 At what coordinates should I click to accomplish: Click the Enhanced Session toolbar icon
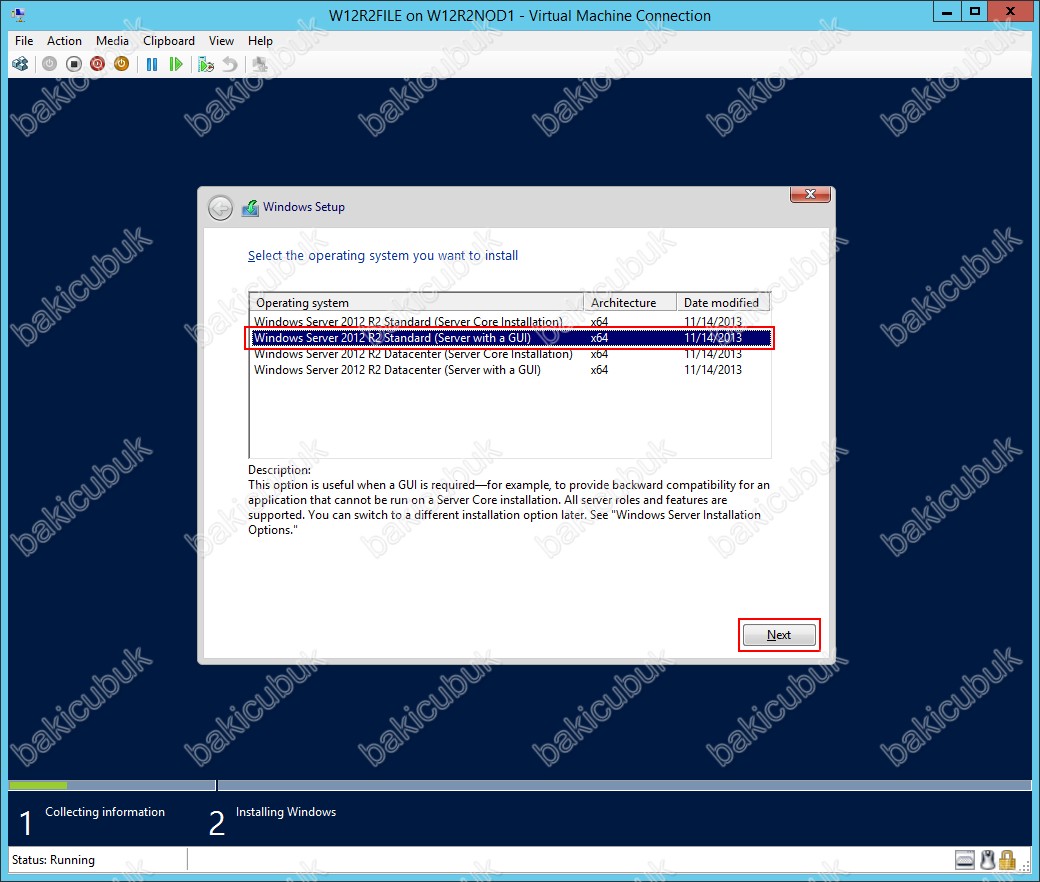point(260,64)
